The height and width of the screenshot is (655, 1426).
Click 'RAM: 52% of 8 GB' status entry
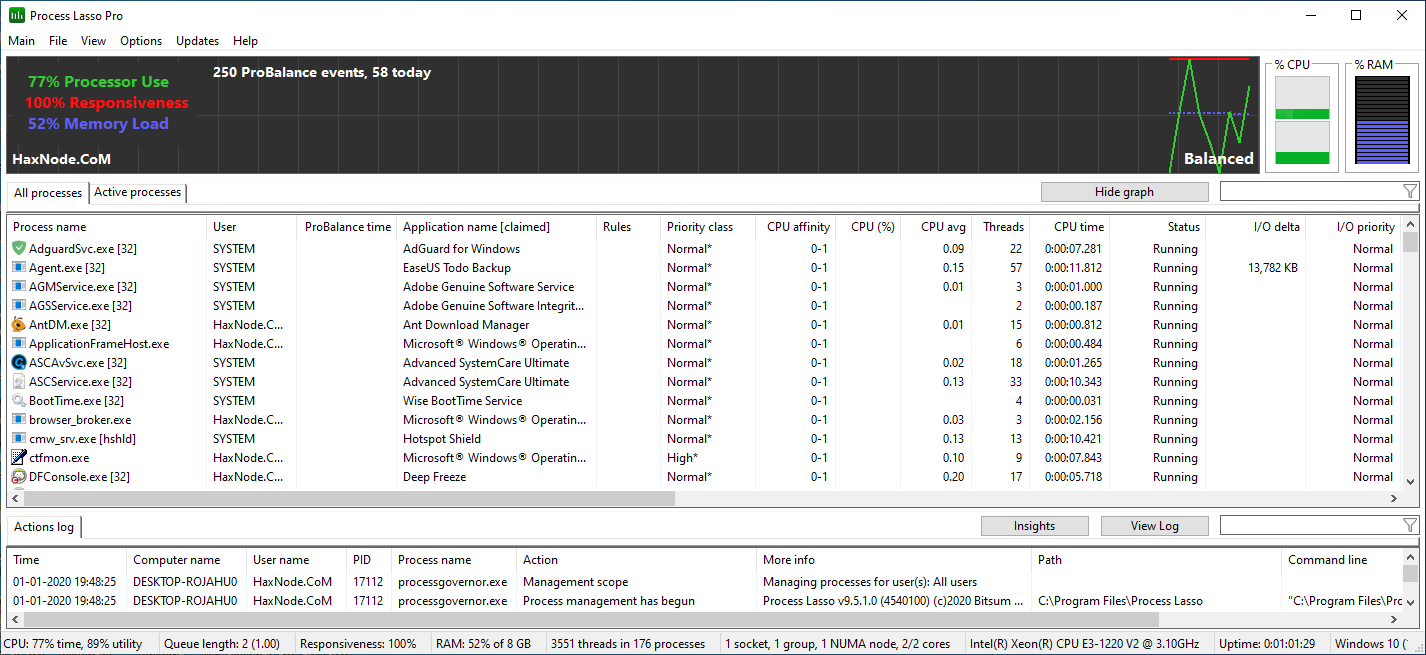tap(483, 643)
